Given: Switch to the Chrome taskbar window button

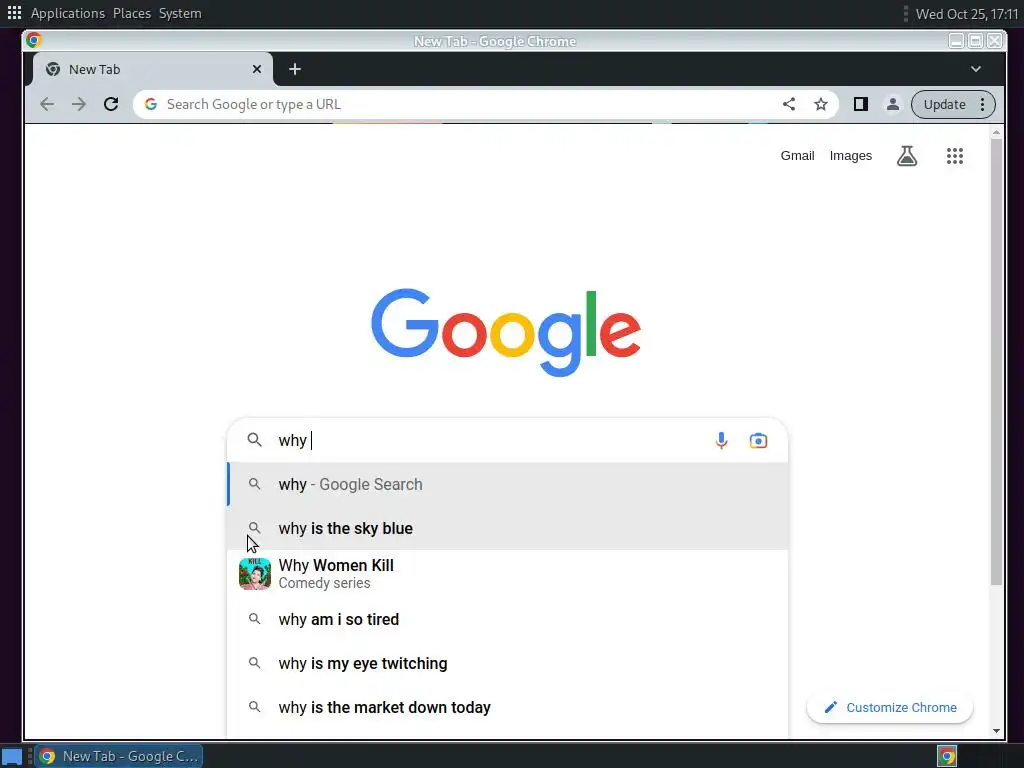Looking at the screenshot, I should click(x=119, y=756).
